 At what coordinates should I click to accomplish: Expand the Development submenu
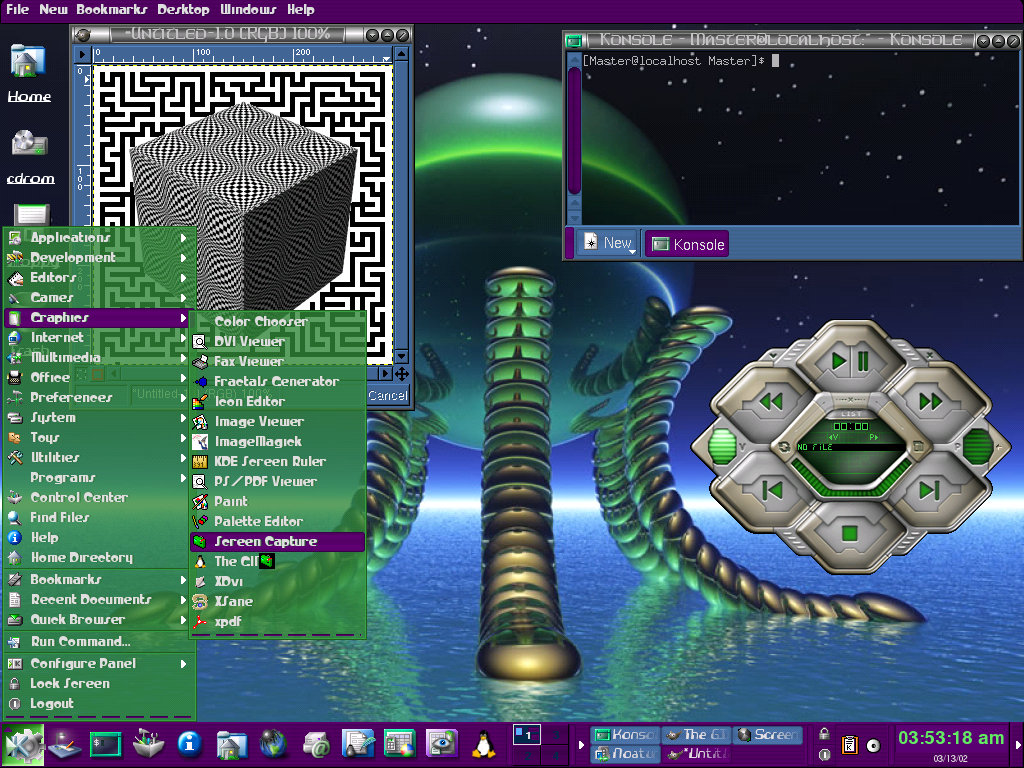tap(98, 257)
